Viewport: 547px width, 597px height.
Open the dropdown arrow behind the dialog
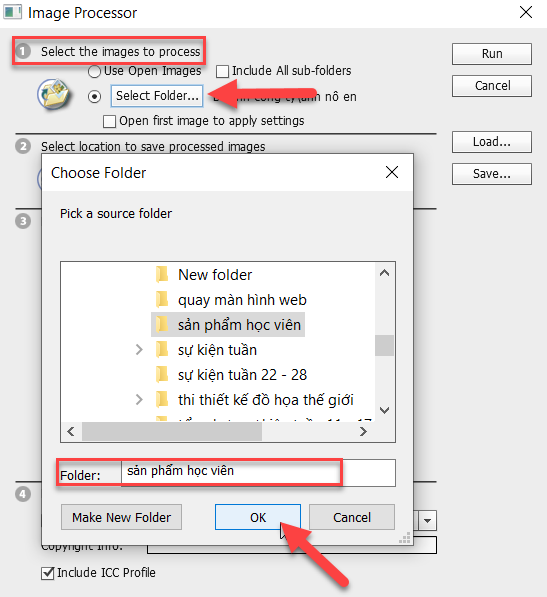(x=427, y=520)
